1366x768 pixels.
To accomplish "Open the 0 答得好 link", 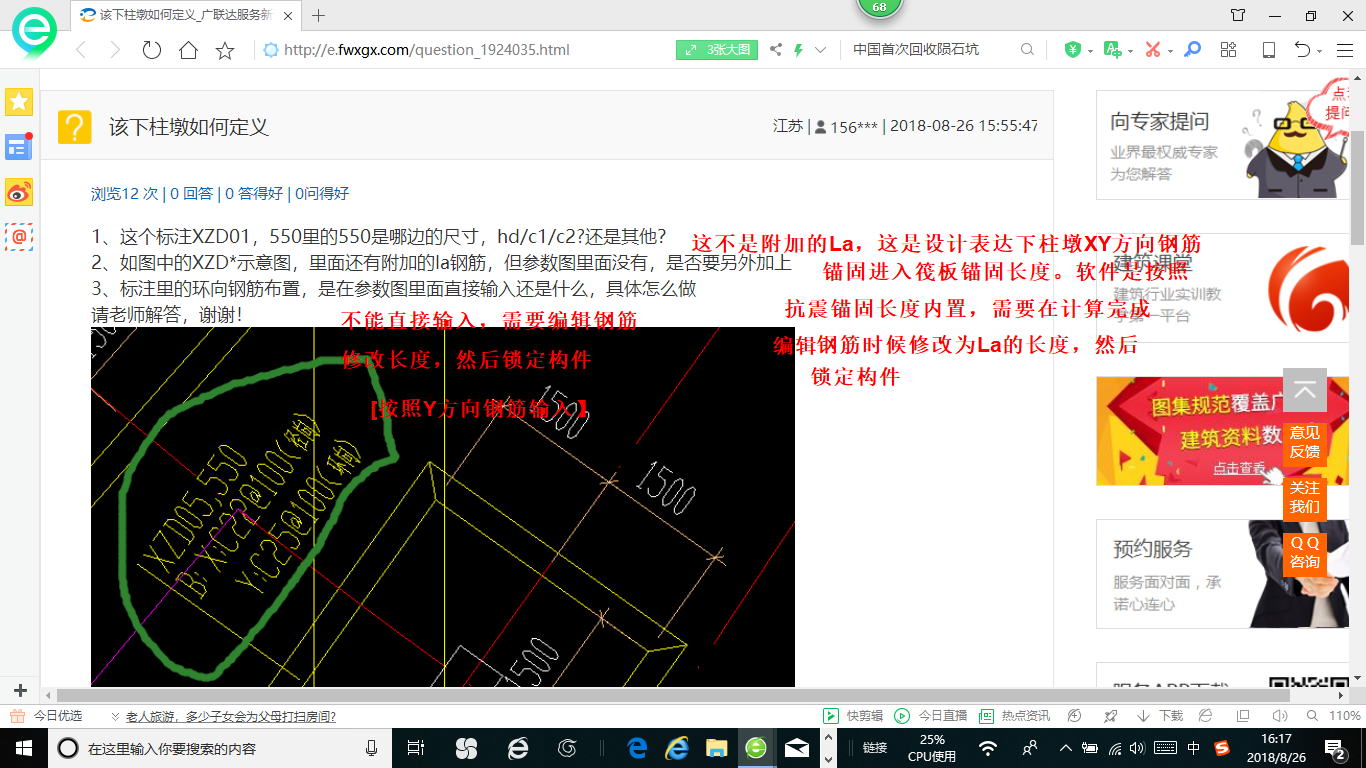I will (254, 194).
